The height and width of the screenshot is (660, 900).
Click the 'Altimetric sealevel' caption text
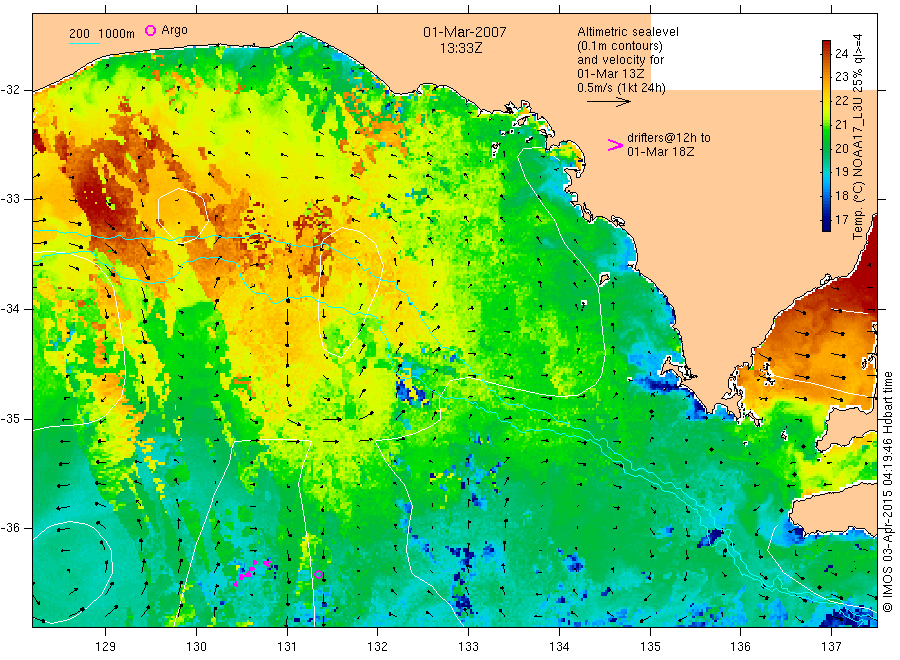click(627, 32)
